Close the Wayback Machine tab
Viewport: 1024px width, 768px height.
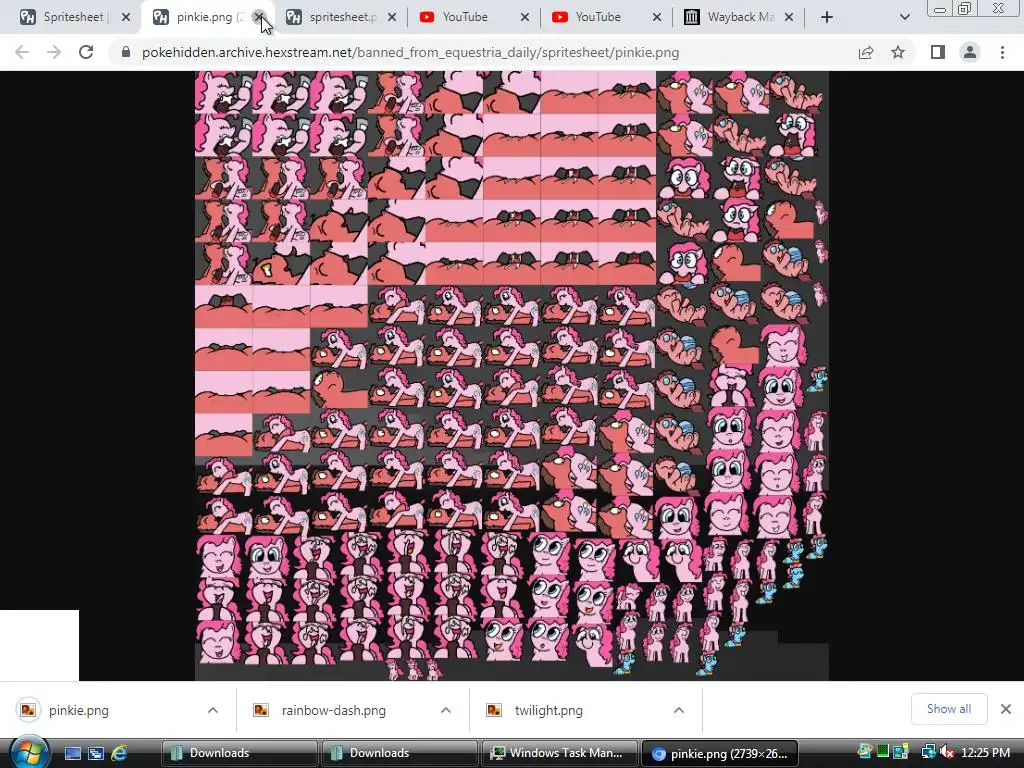pyautogui.click(x=789, y=17)
